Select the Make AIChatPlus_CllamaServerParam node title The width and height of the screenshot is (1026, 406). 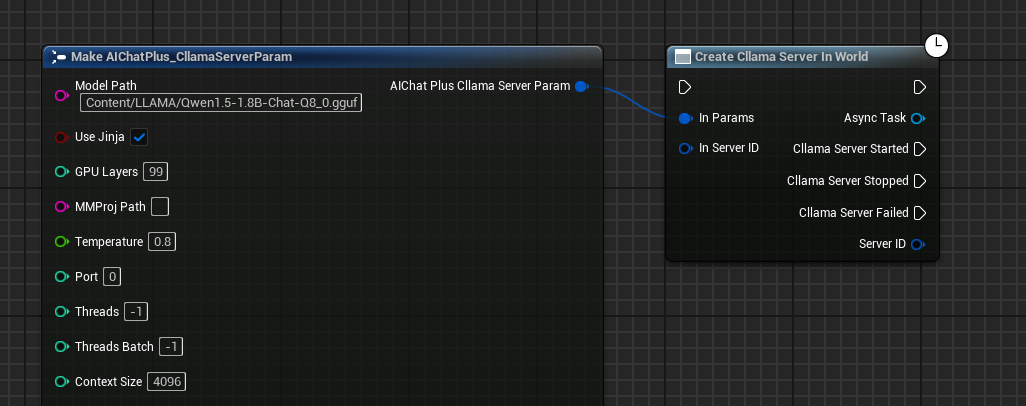pos(181,57)
